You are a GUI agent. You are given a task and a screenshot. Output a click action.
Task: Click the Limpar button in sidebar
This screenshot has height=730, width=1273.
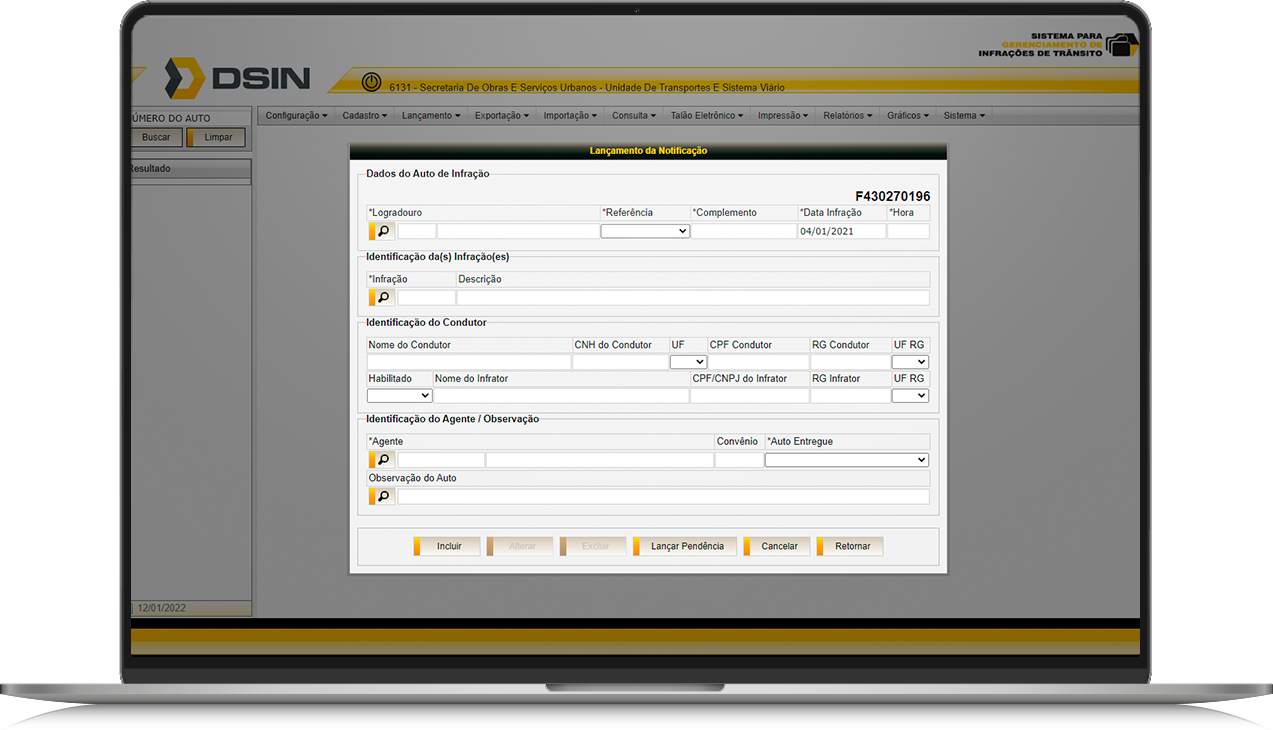point(216,137)
